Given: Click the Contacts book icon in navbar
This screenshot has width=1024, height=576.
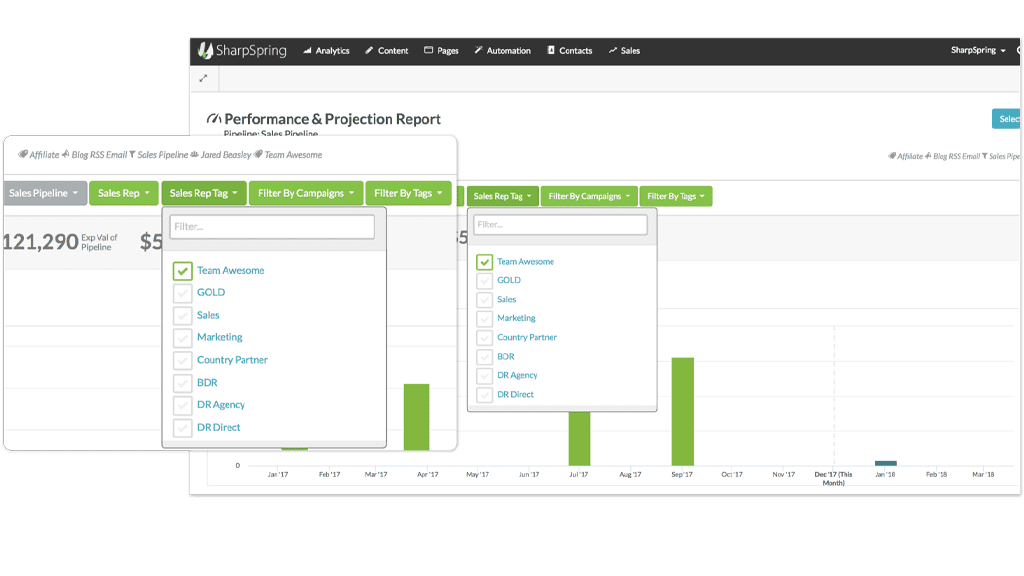Looking at the screenshot, I should click(x=551, y=50).
